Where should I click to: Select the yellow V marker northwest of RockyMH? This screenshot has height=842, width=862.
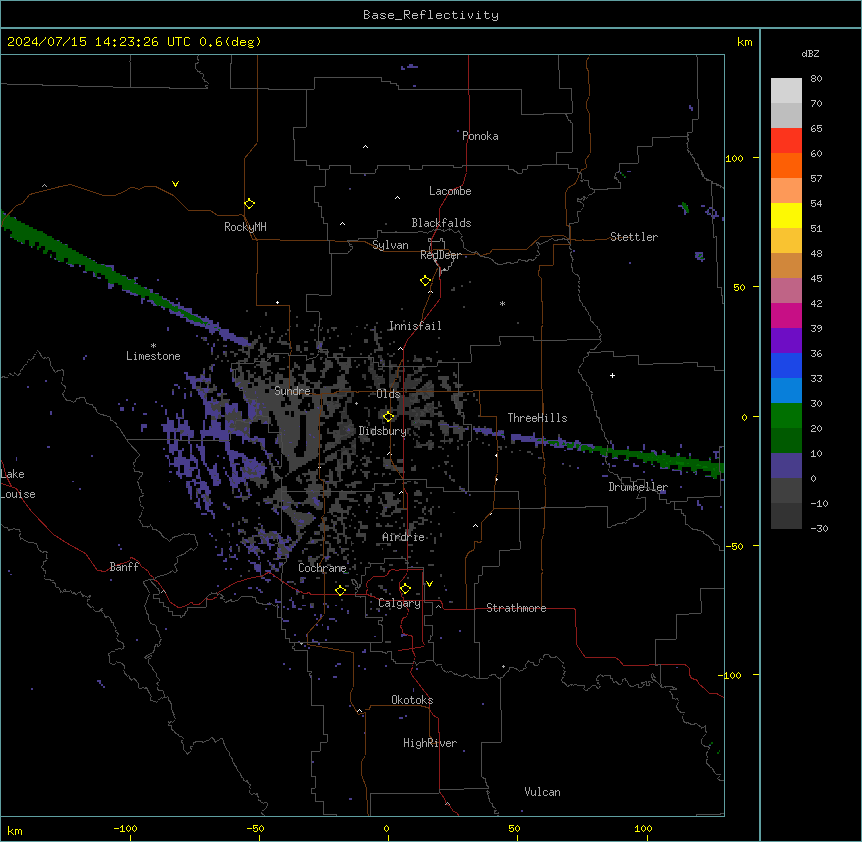click(175, 184)
